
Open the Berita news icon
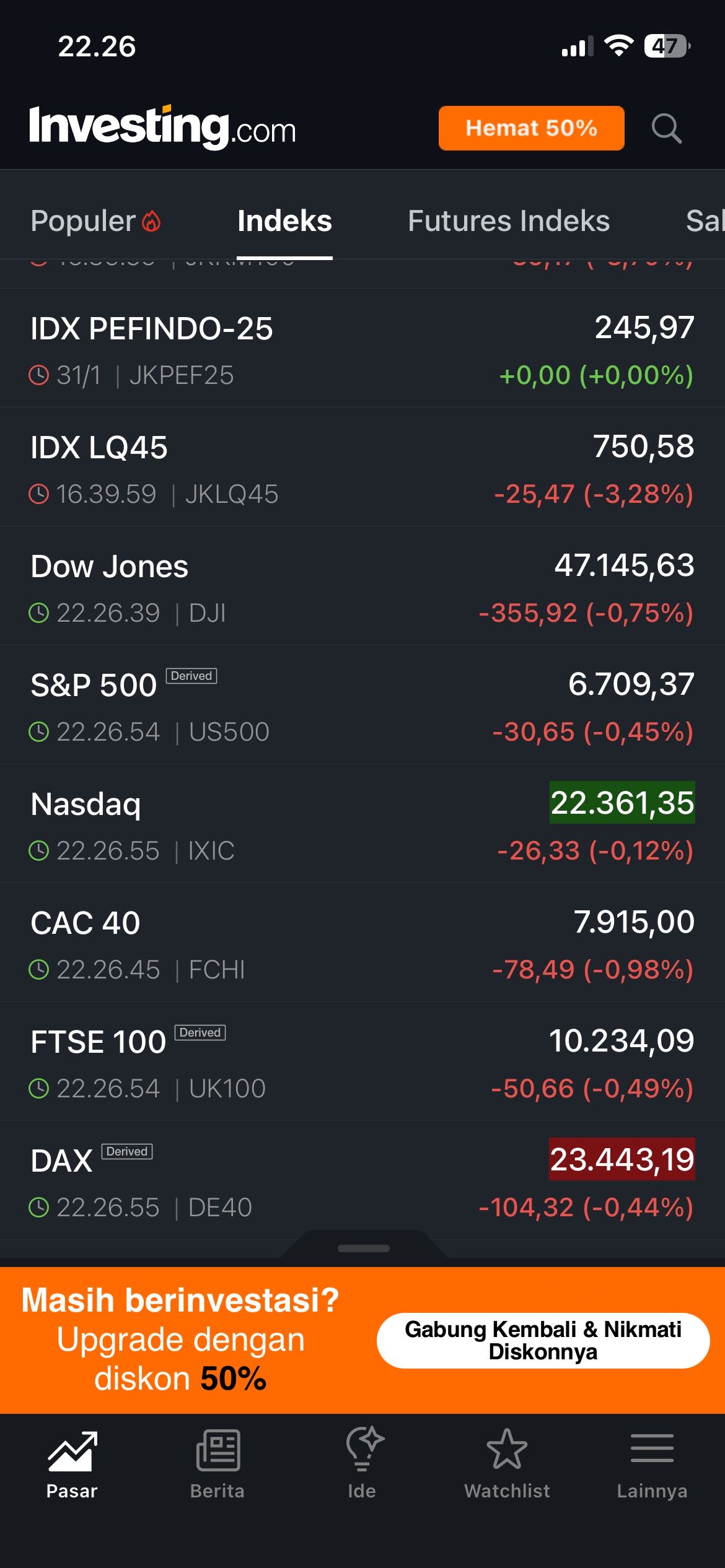pyautogui.click(x=217, y=1451)
